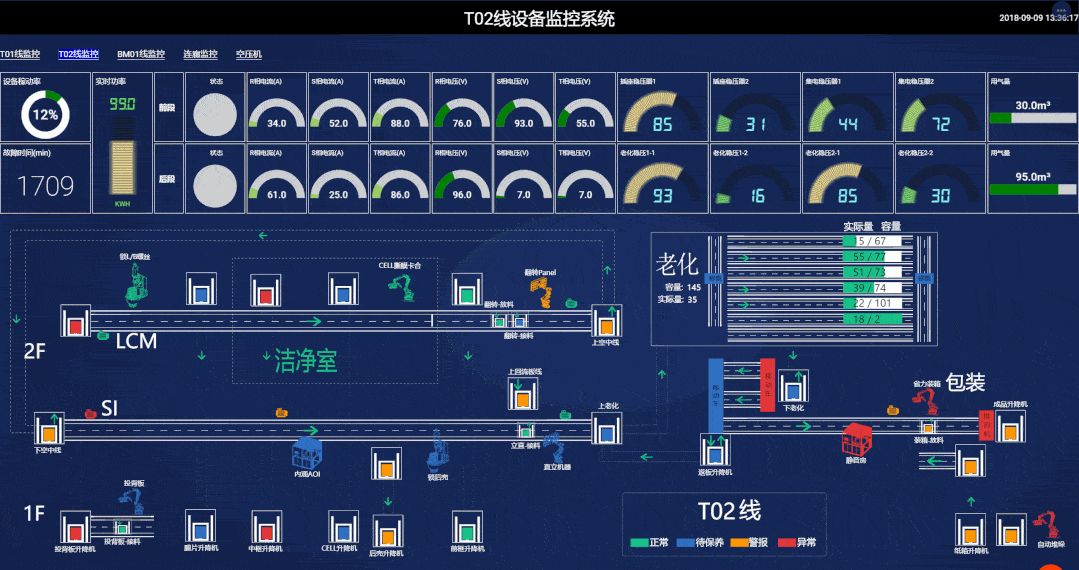Click the green CELL robot arm icon
Image resolution: width=1079 pixels, height=570 pixels.
pyautogui.click(x=405, y=287)
